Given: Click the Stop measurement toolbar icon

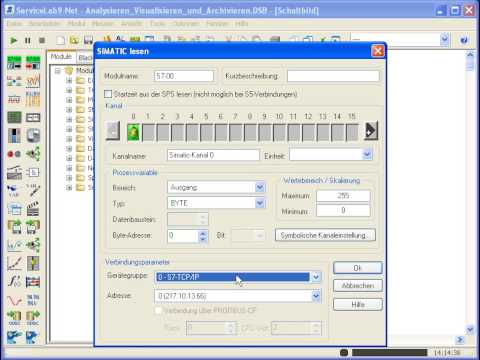Looking at the screenshot, I should (42, 41).
